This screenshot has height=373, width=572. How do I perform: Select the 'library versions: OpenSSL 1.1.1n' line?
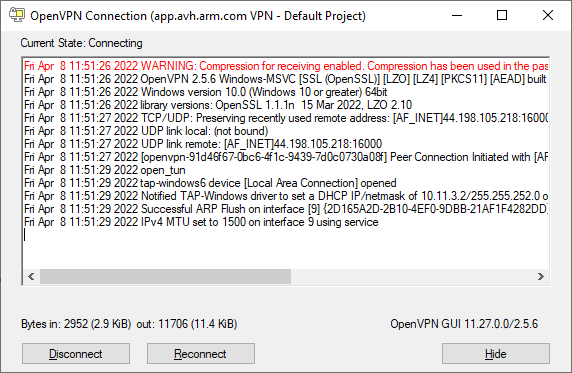[x=218, y=105]
